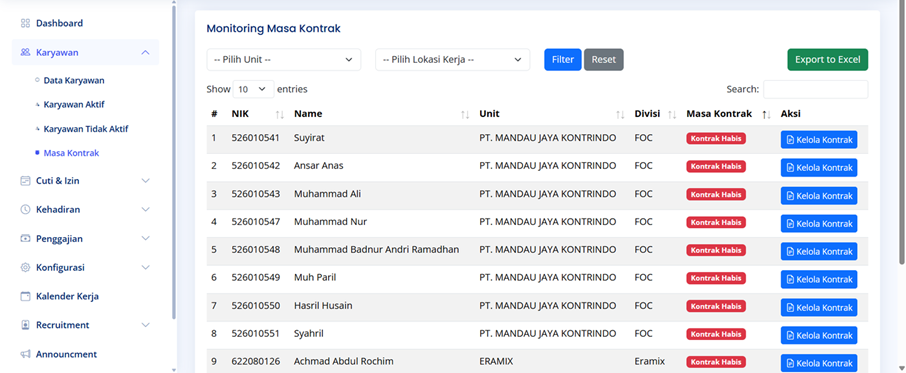Image resolution: width=906 pixels, height=373 pixels.
Task: Expand the Recruitment menu chevron
Action: coord(146,325)
